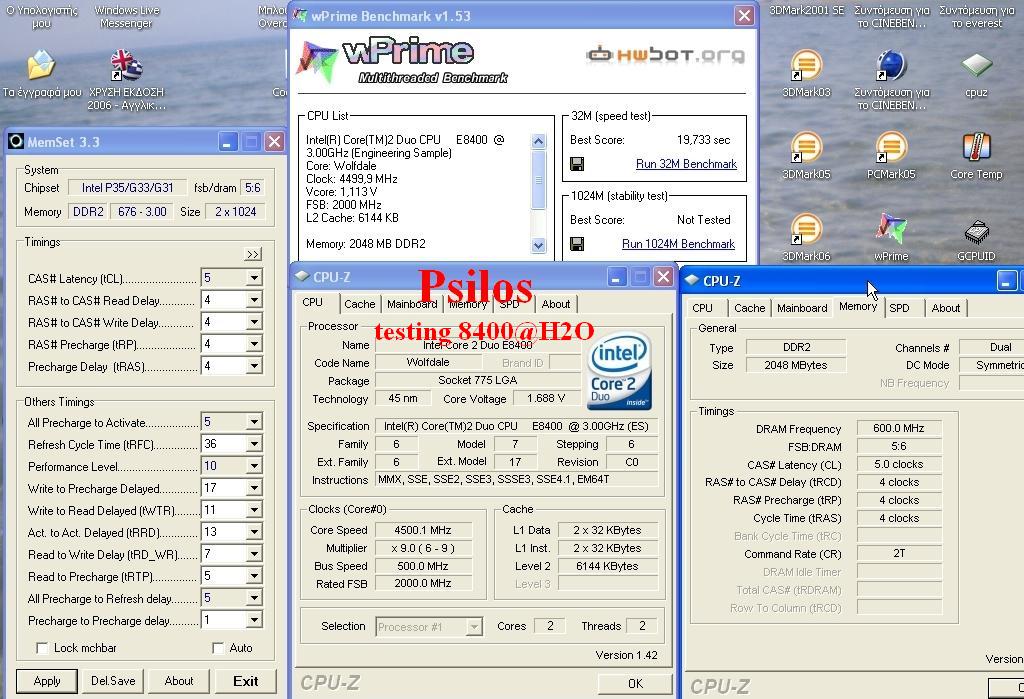
Task: Open the RAS# to CAS# Read Delay dropdown
Action: coord(254,300)
